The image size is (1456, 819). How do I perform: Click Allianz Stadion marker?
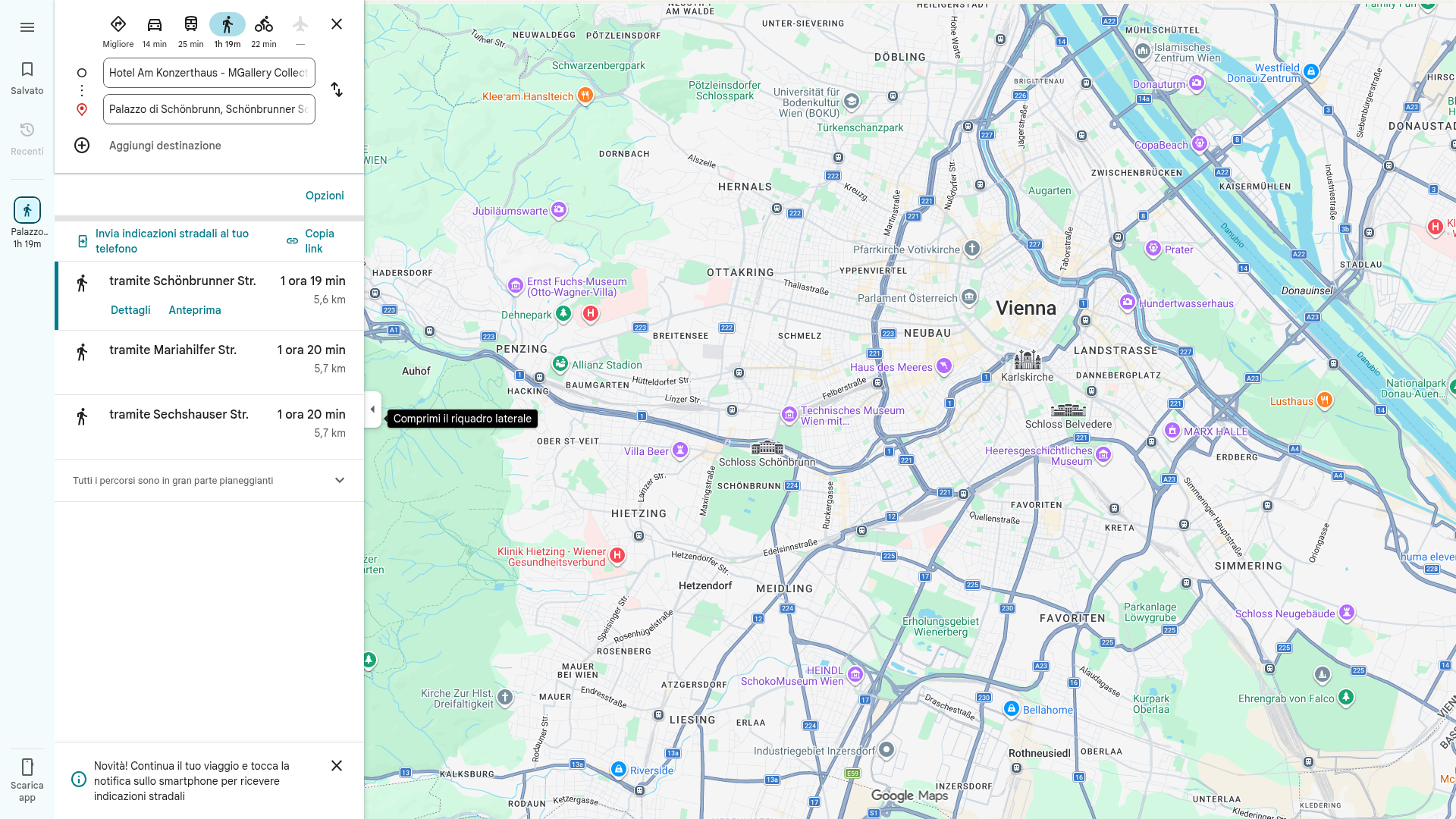click(560, 364)
